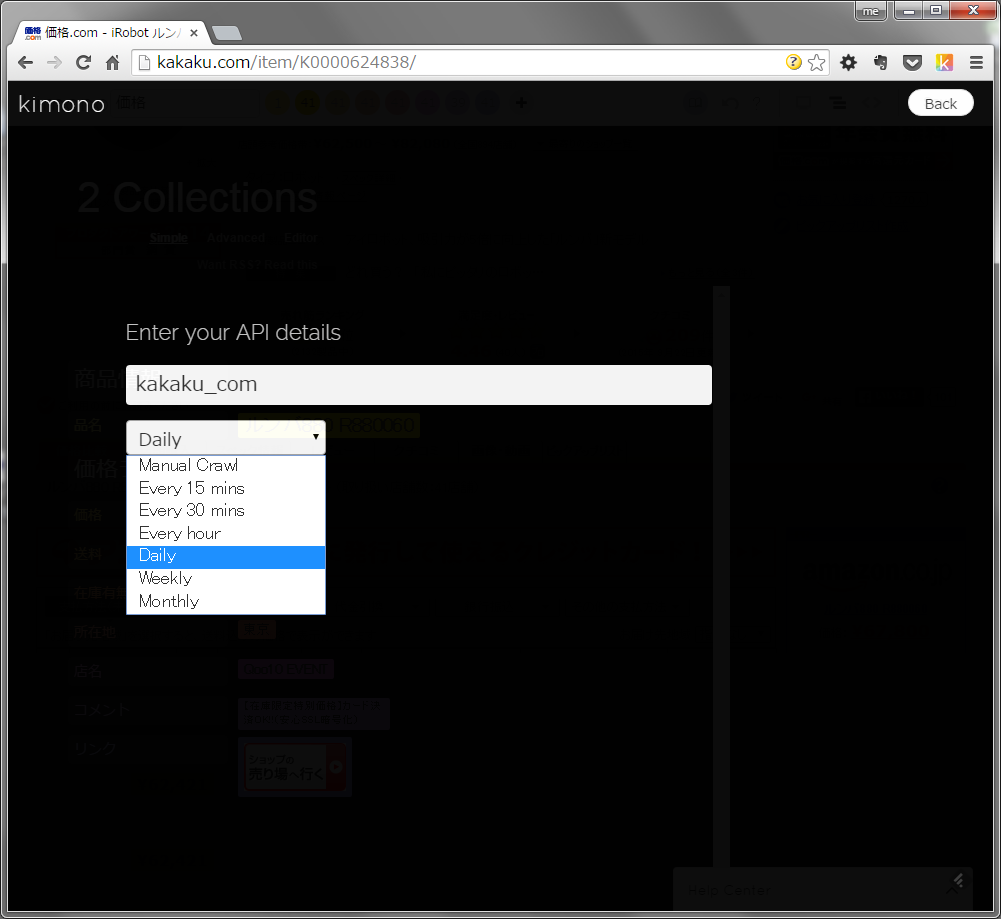Click the kimono K extension icon

coord(944,63)
